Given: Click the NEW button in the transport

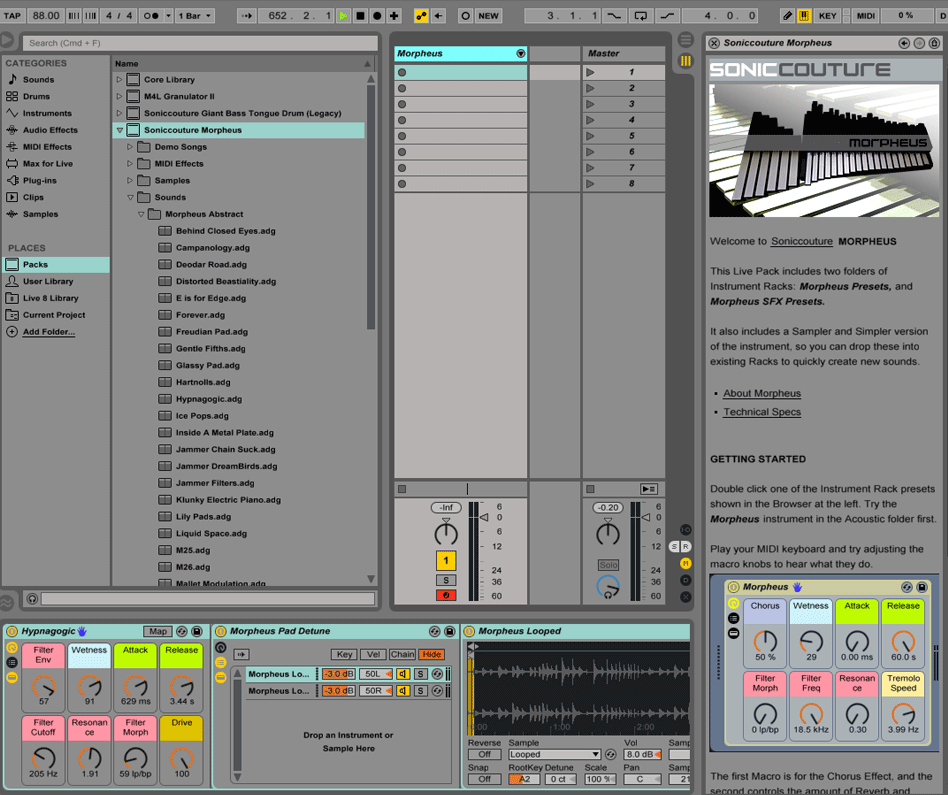Looking at the screenshot, I should pos(488,16).
